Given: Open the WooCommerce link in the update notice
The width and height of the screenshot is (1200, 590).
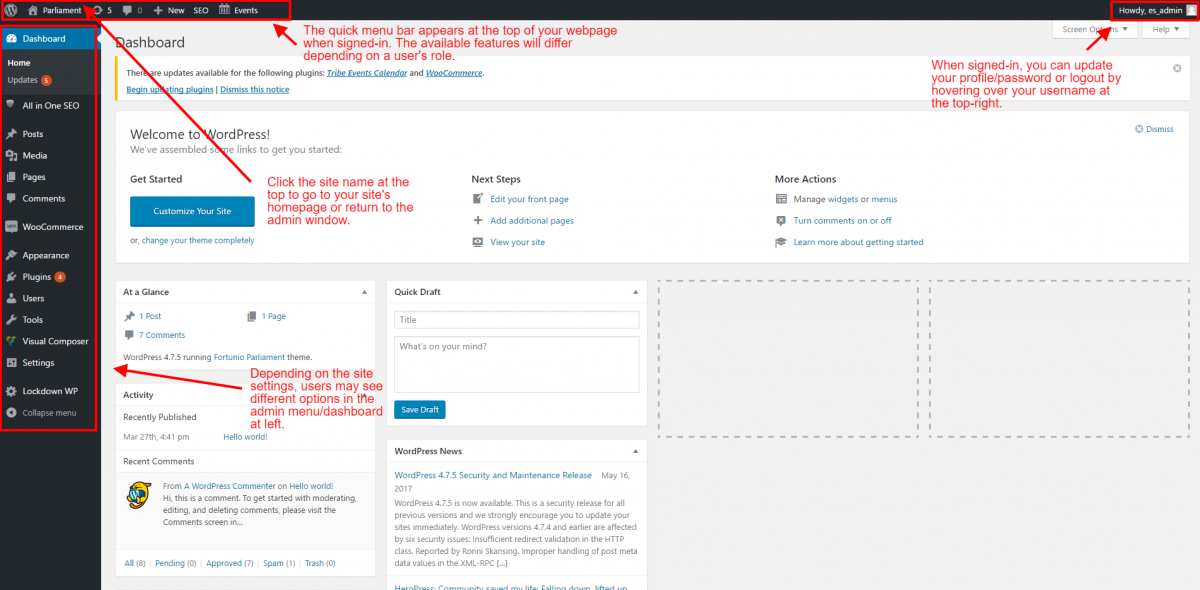Looking at the screenshot, I should click(453, 73).
